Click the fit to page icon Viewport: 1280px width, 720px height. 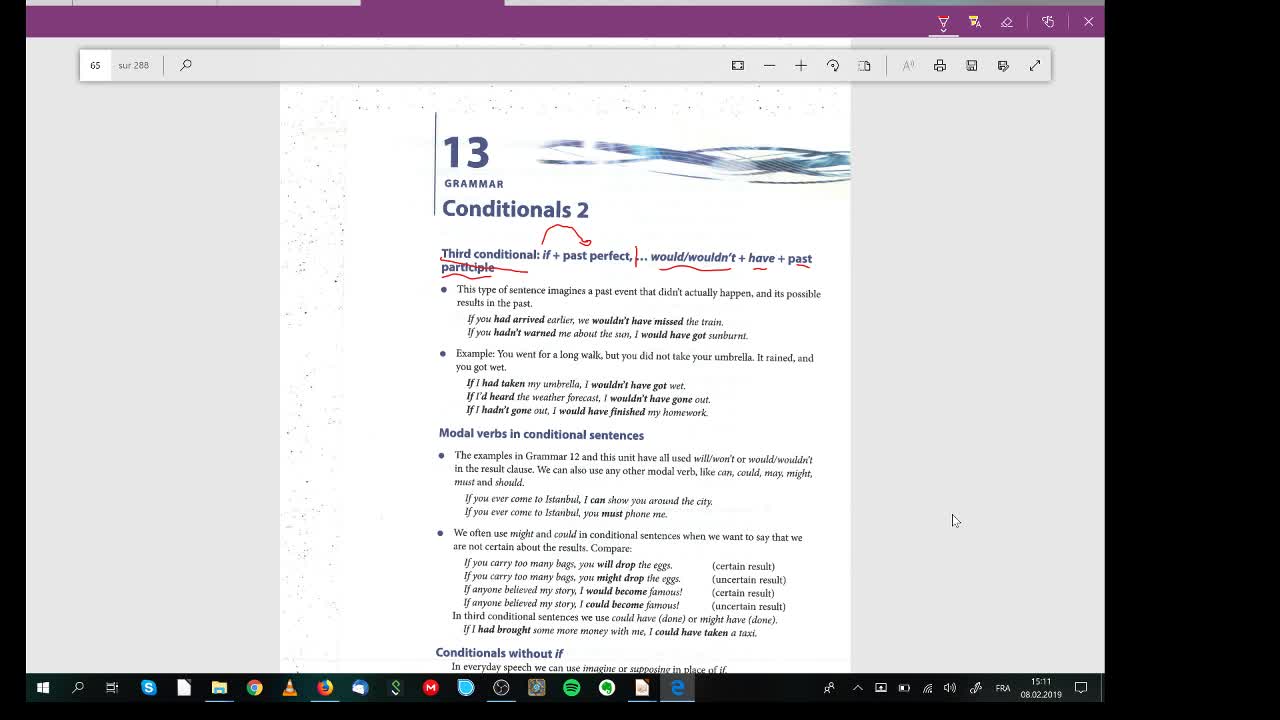pos(738,65)
